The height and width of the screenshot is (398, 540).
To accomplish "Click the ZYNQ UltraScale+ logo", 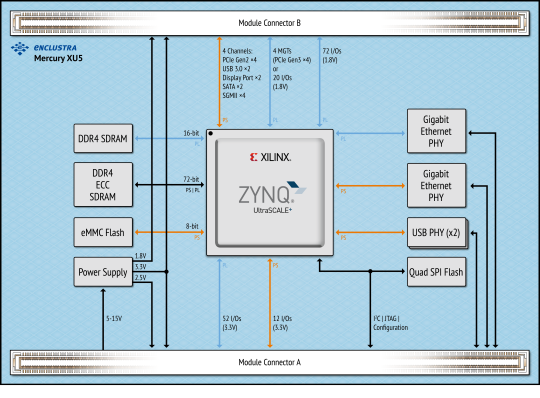I will 272,197.
